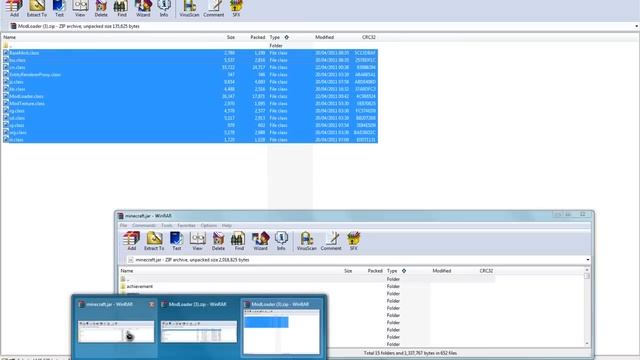Screen dimensions: 640x360
Task: Open File menu in minecraft.jar window
Action: click(123, 225)
